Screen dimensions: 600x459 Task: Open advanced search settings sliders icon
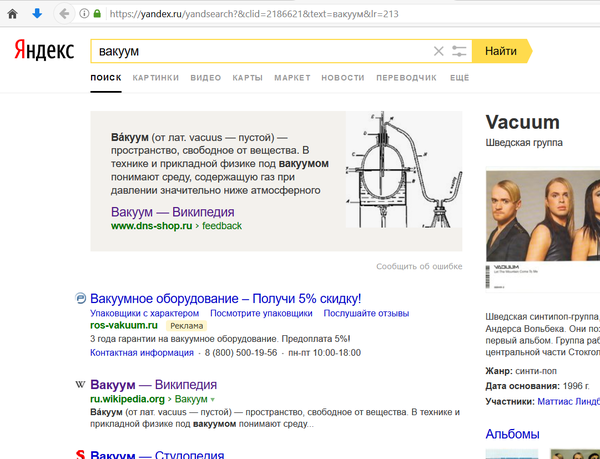point(459,51)
